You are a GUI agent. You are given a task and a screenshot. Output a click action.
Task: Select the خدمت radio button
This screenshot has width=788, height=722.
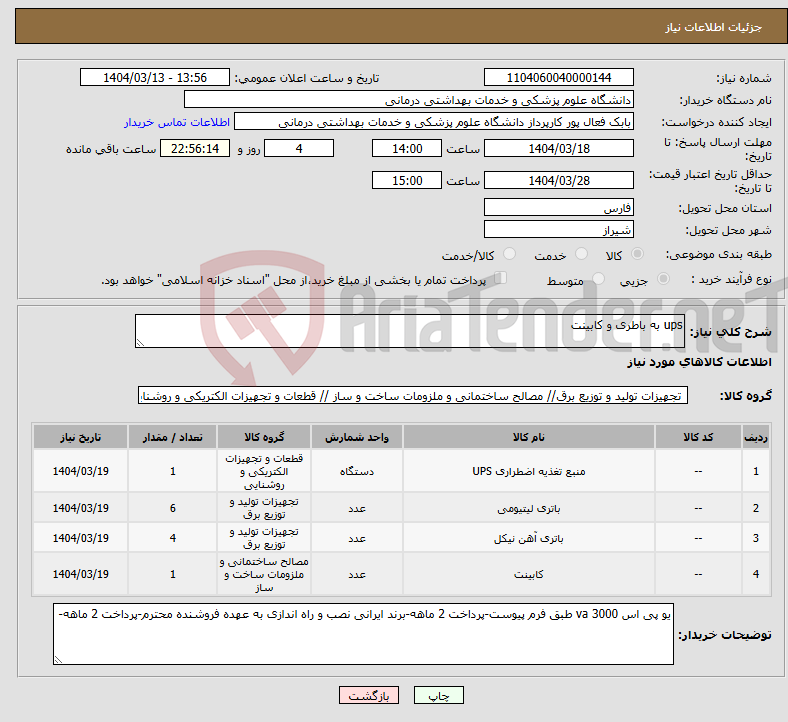[581, 254]
